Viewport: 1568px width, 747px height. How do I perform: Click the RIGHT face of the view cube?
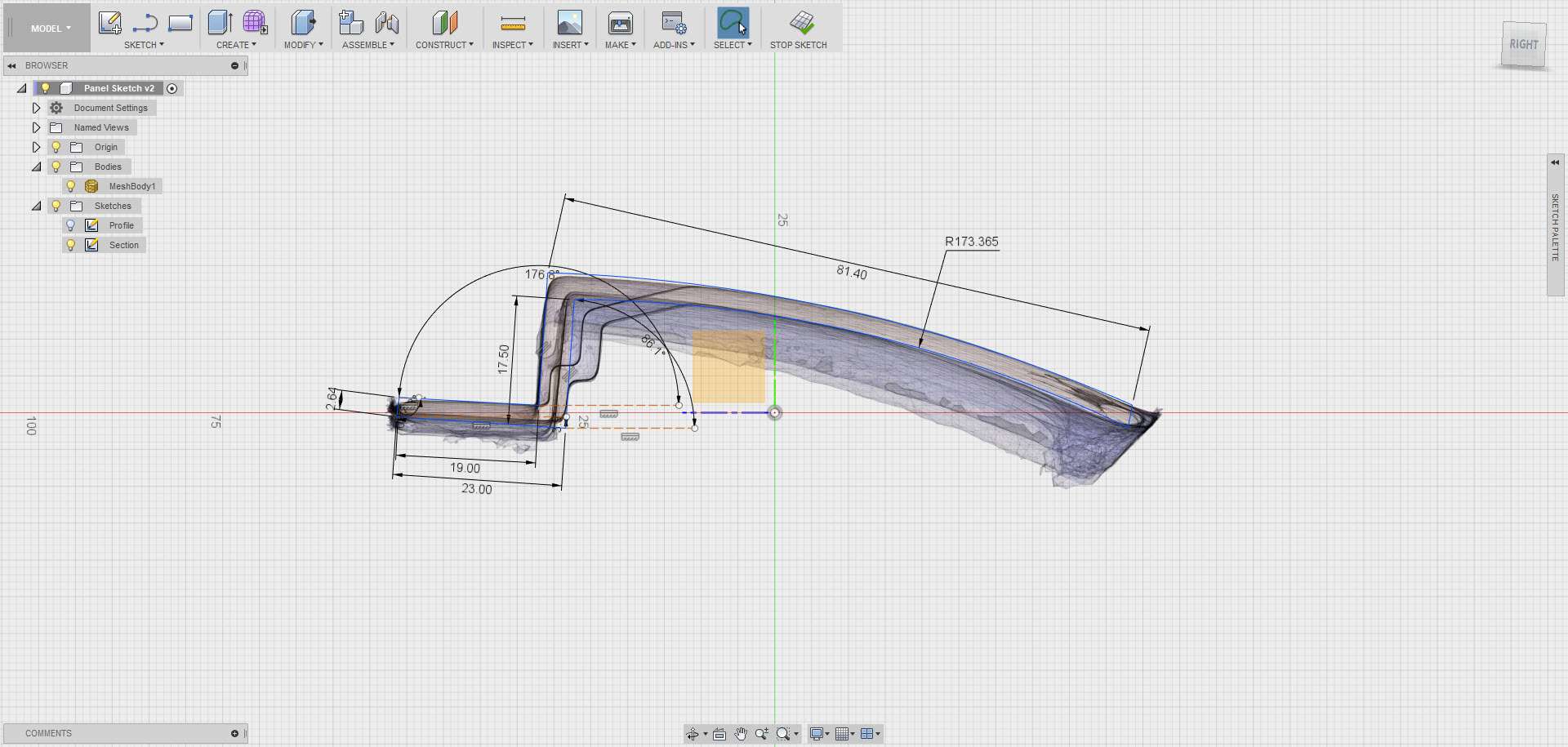coord(1523,44)
